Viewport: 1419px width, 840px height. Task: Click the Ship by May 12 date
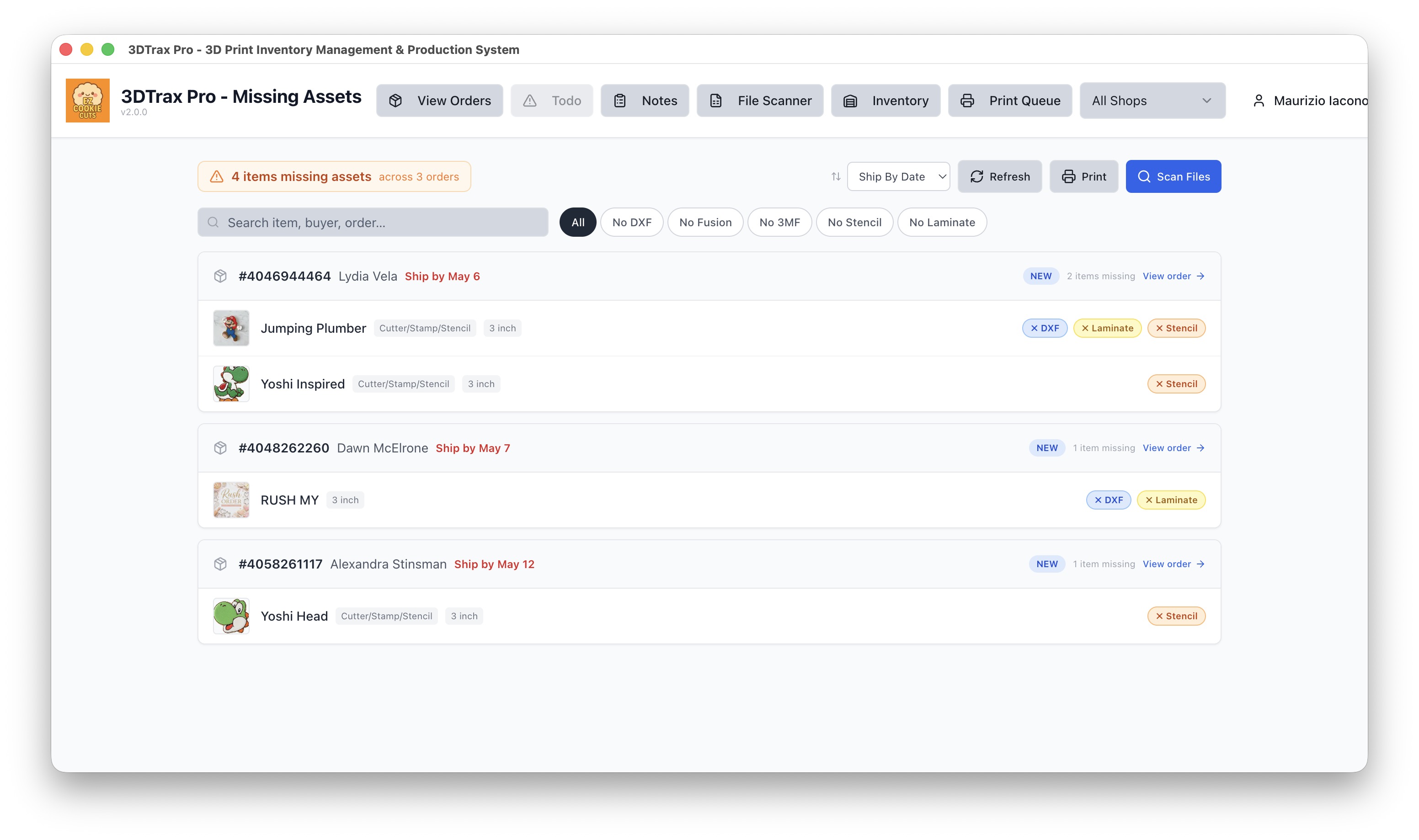(x=494, y=564)
